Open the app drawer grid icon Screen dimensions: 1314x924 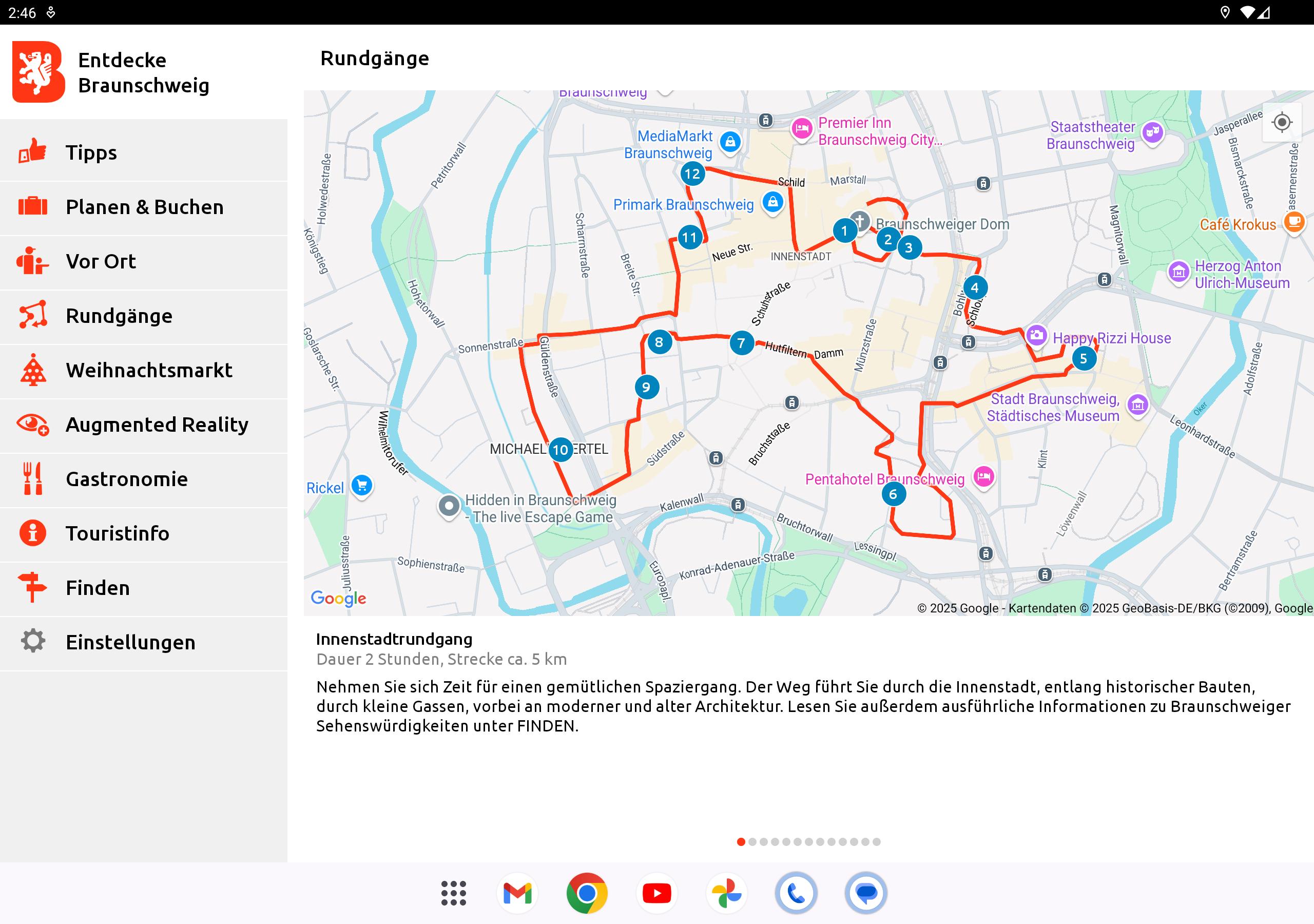point(453,893)
